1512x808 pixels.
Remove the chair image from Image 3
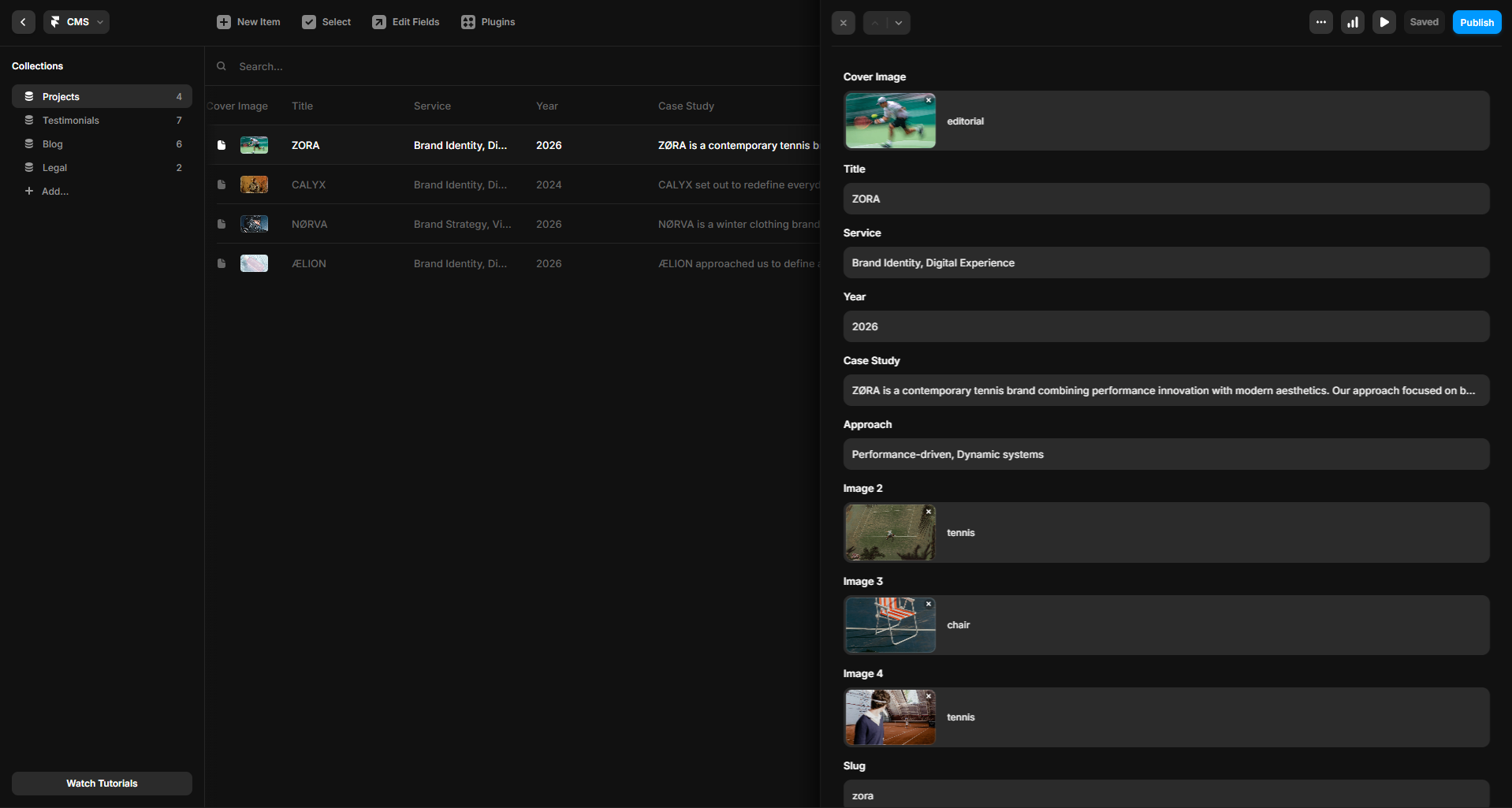tap(929, 604)
